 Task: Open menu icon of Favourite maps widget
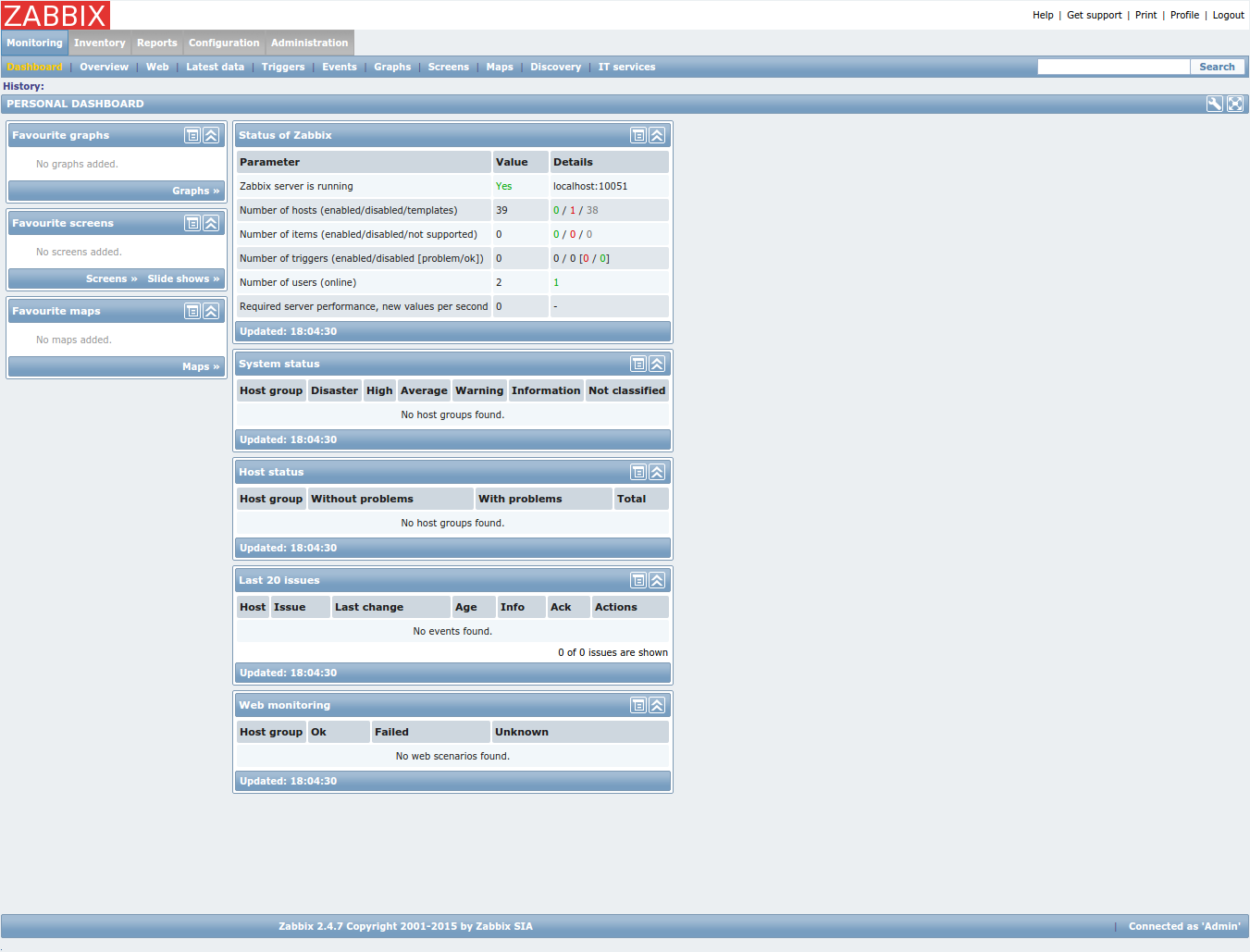(x=192, y=311)
